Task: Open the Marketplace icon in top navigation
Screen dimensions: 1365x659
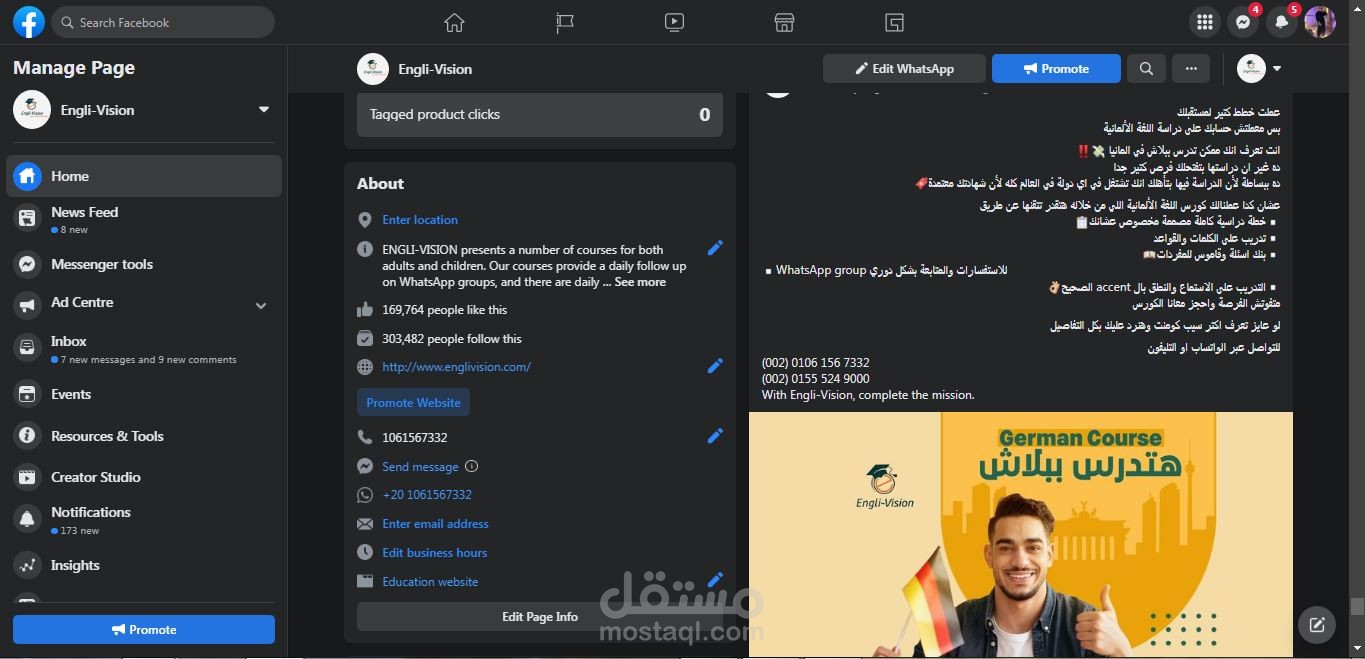Action: point(784,22)
